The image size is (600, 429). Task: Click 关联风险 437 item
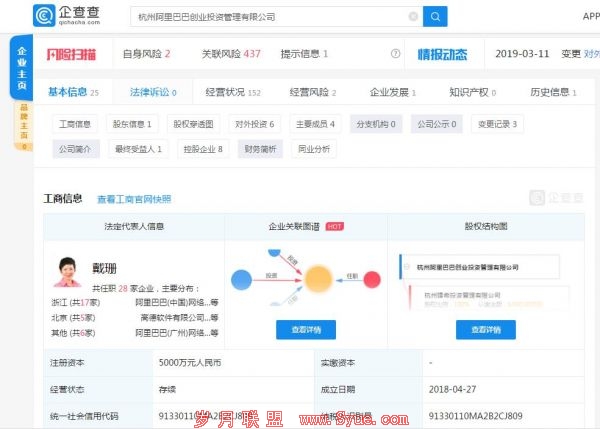click(231, 54)
